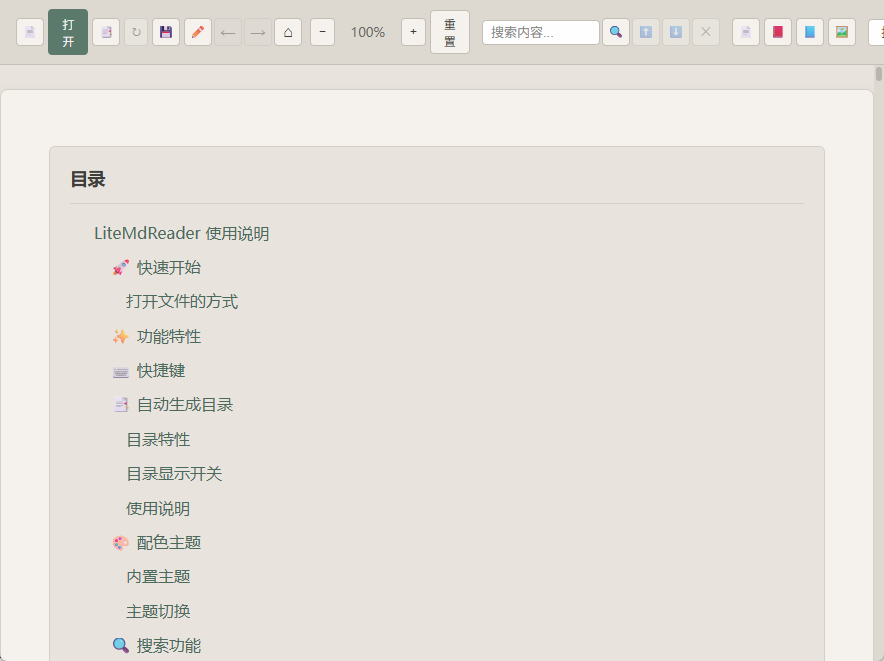This screenshot has width=884, height=661.
Task: Click the refresh/reload arrow icon
Action: [136, 32]
